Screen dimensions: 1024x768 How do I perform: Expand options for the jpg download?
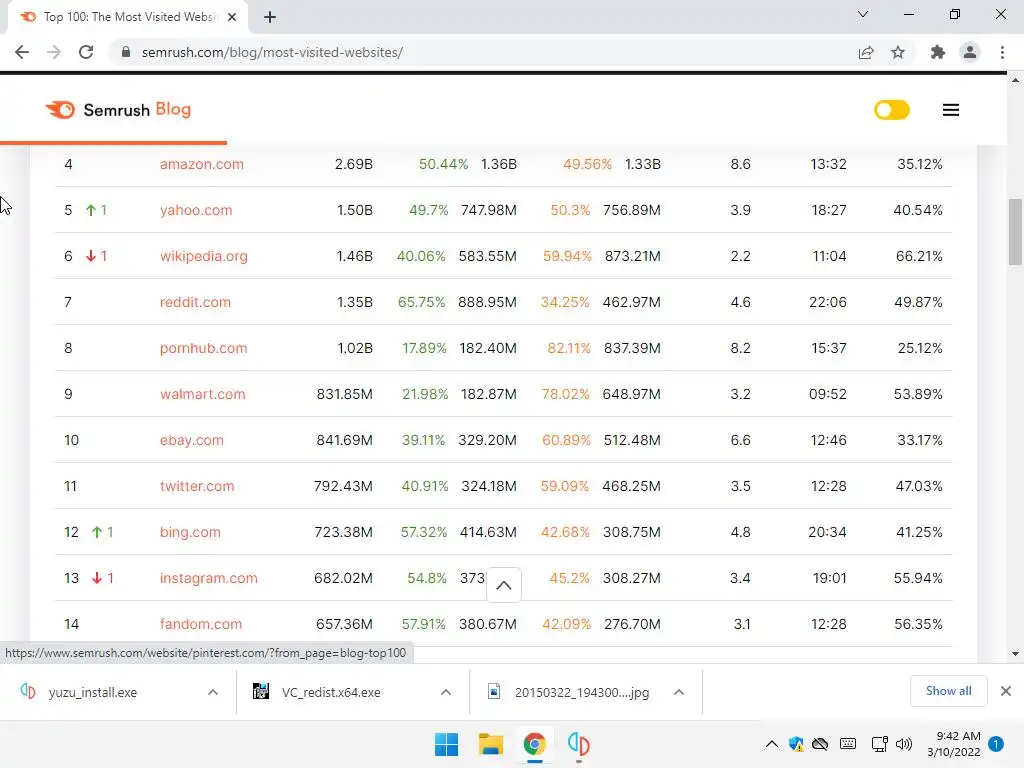679,692
